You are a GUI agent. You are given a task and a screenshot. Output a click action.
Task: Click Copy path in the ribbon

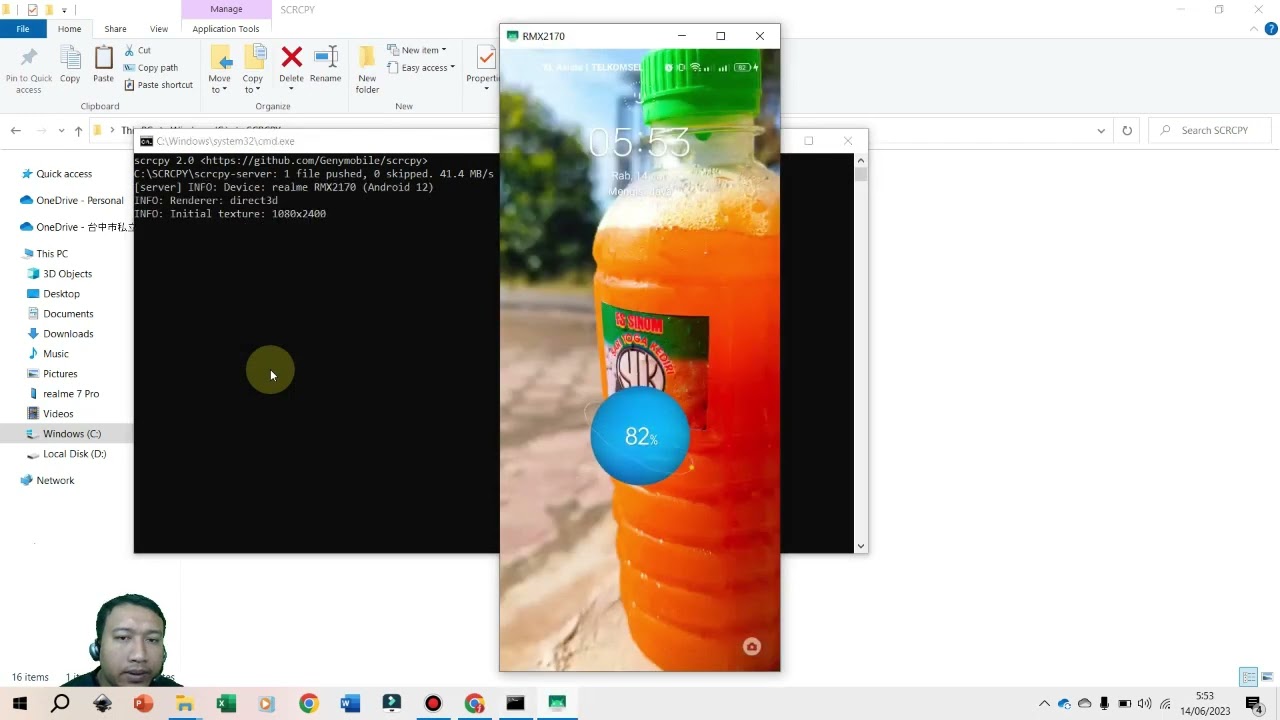tap(151, 68)
